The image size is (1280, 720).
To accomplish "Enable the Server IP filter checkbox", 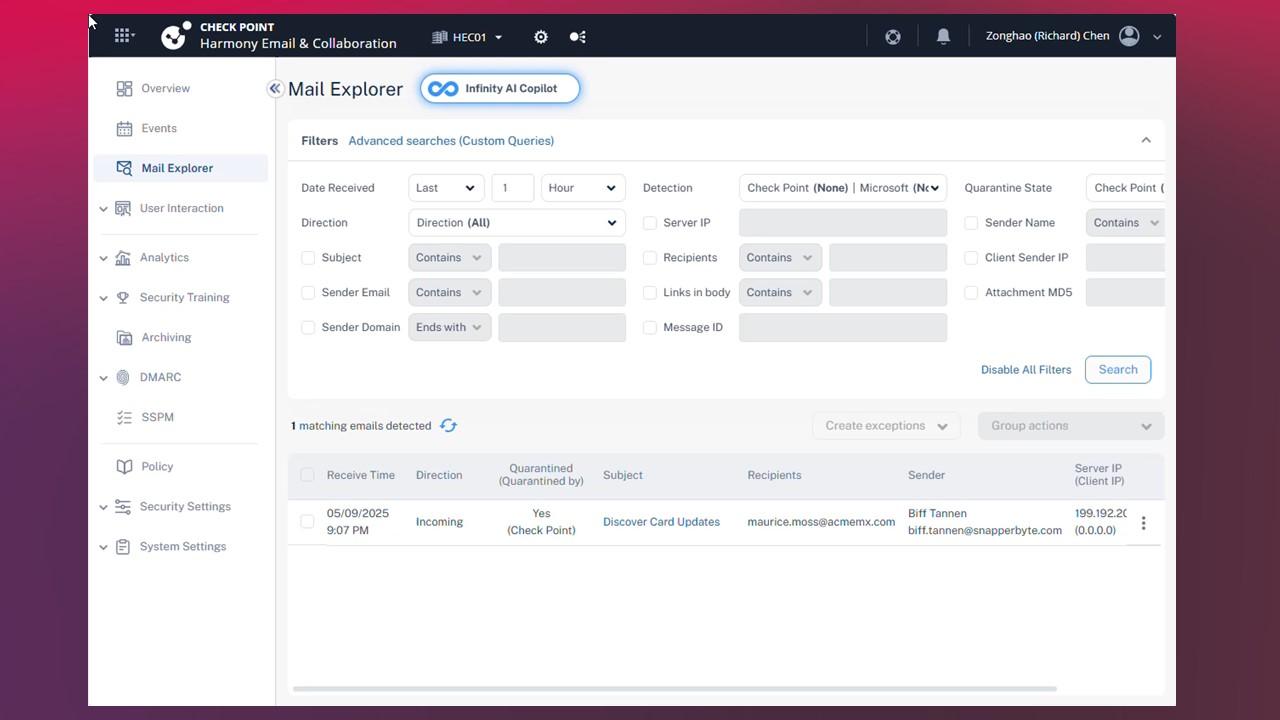I will pos(650,223).
